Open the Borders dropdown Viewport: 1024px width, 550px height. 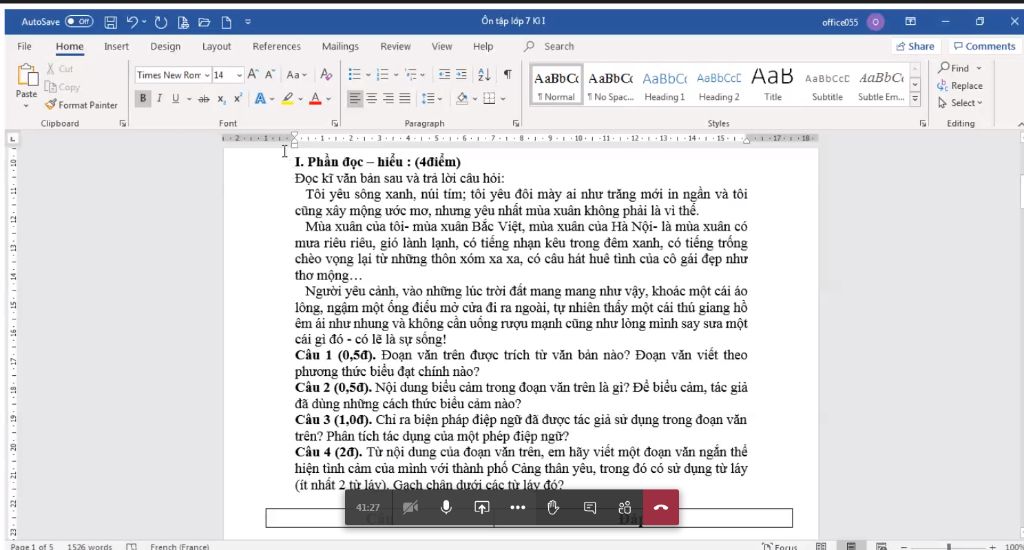click(503, 99)
